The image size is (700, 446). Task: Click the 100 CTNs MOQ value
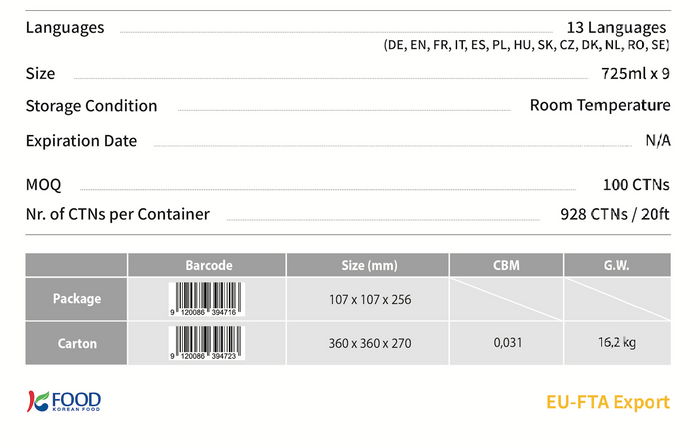[636, 185]
